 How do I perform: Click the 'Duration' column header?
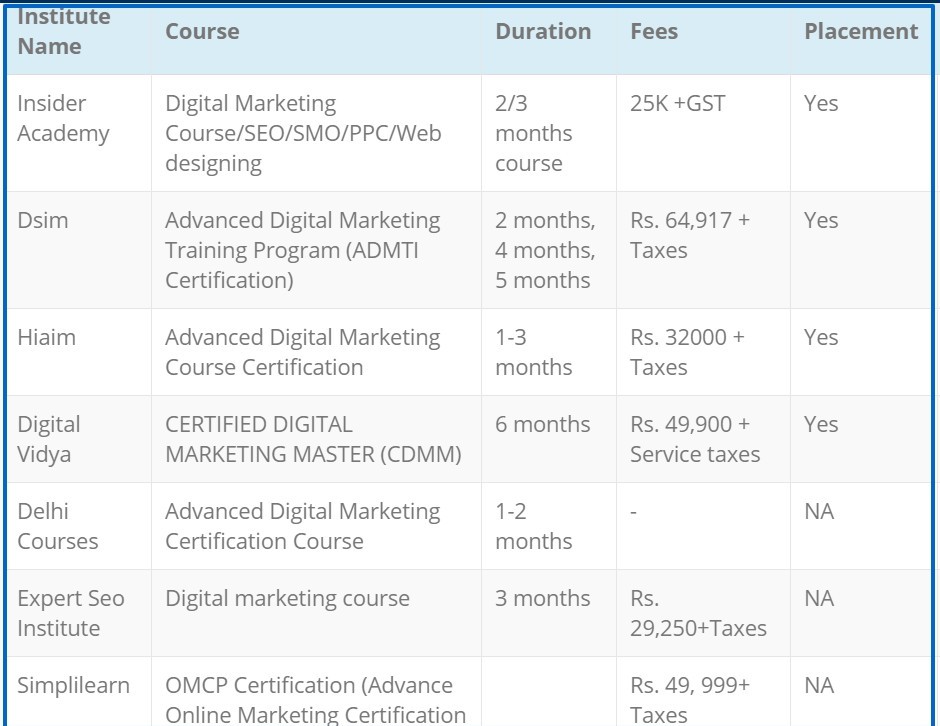coord(549,40)
